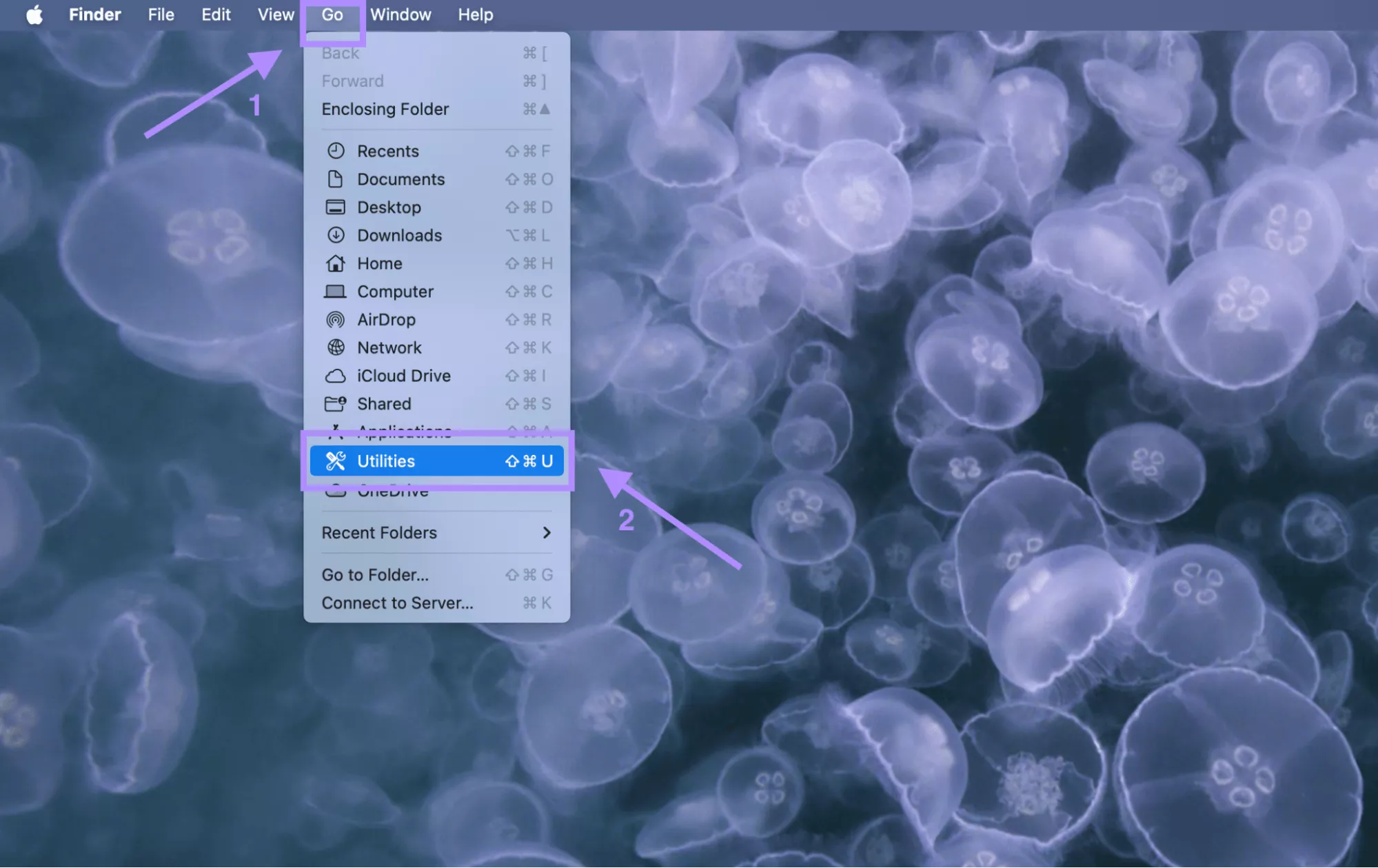
Task: Select the Desktop entry
Action: [x=389, y=207]
